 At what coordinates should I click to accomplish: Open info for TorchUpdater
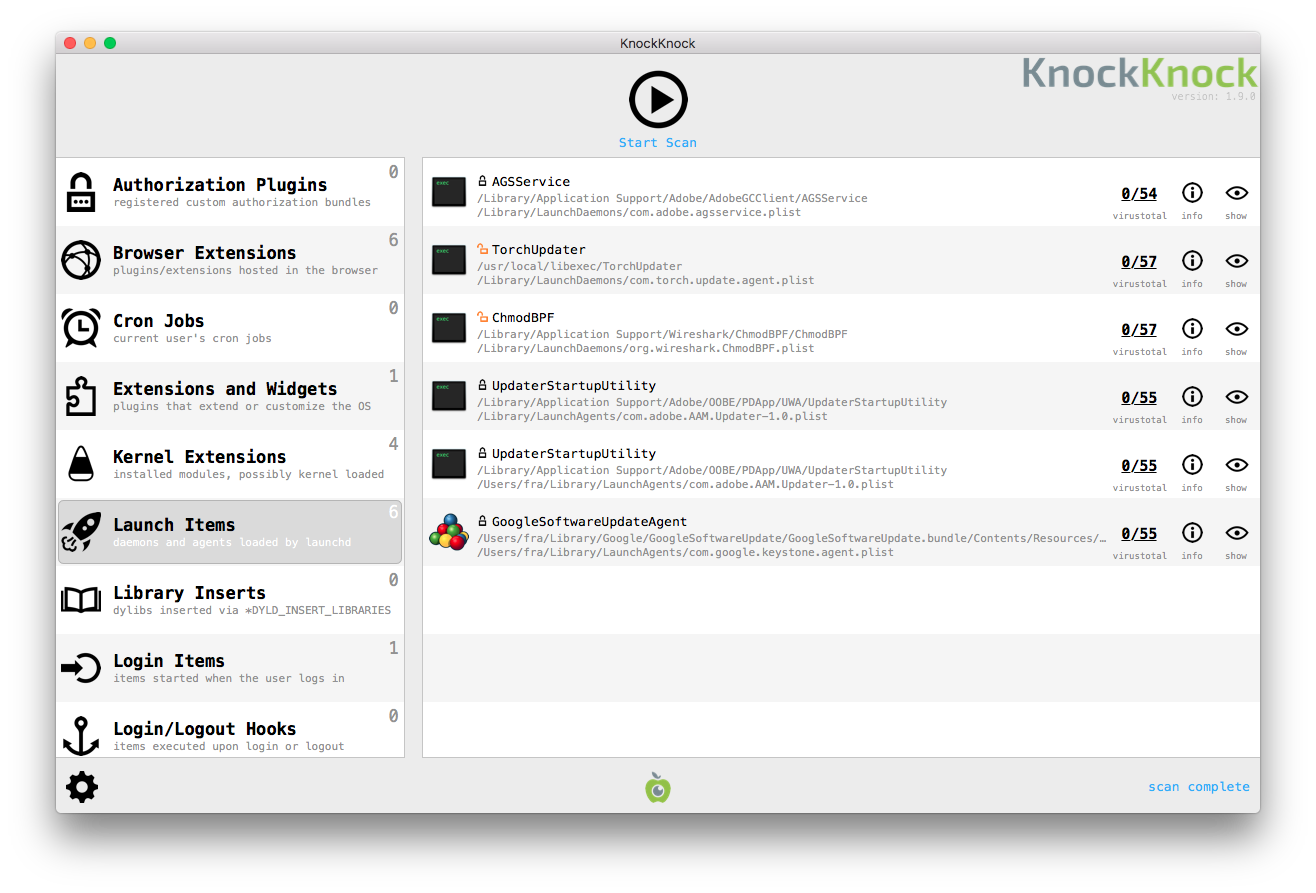click(1192, 261)
